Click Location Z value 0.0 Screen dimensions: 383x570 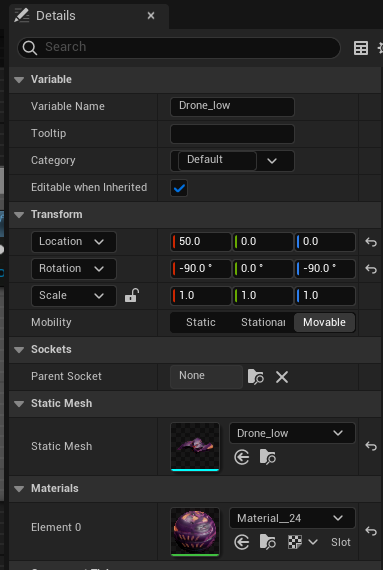coord(325,242)
